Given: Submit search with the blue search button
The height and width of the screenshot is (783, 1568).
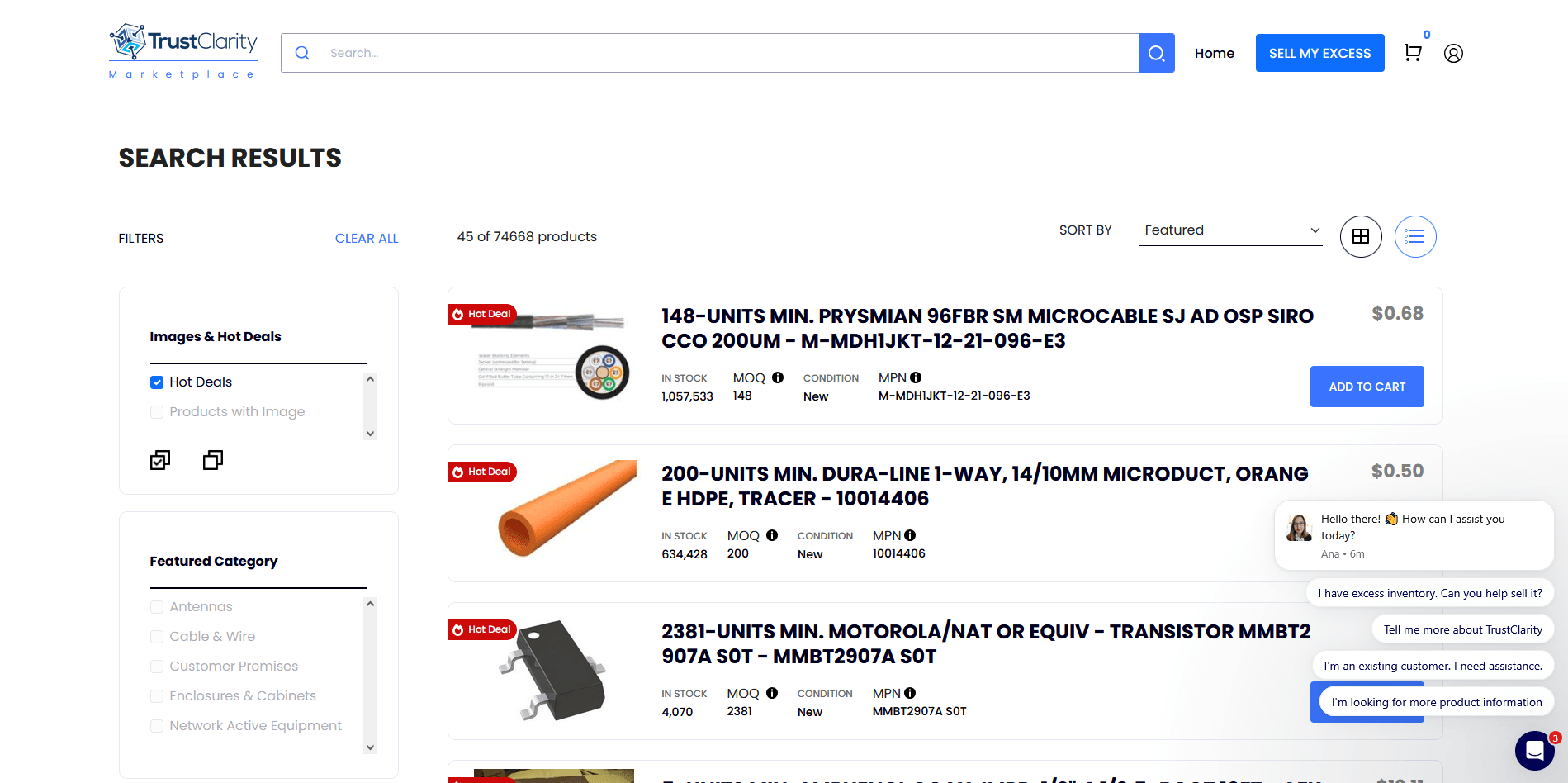Looking at the screenshot, I should (x=1156, y=53).
